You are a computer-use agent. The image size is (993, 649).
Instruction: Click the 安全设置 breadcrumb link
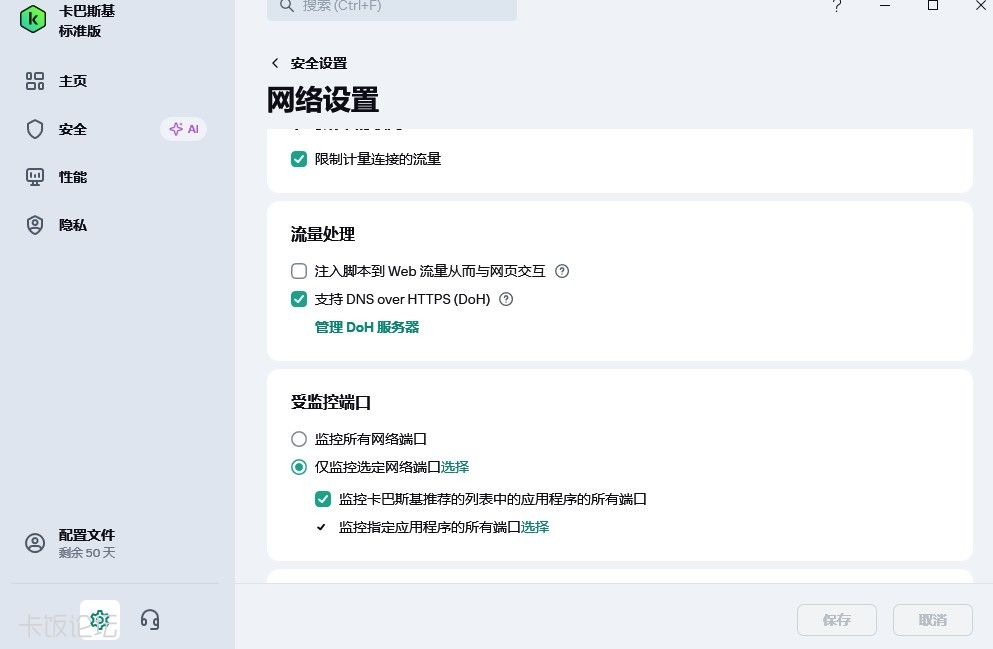[x=319, y=63]
